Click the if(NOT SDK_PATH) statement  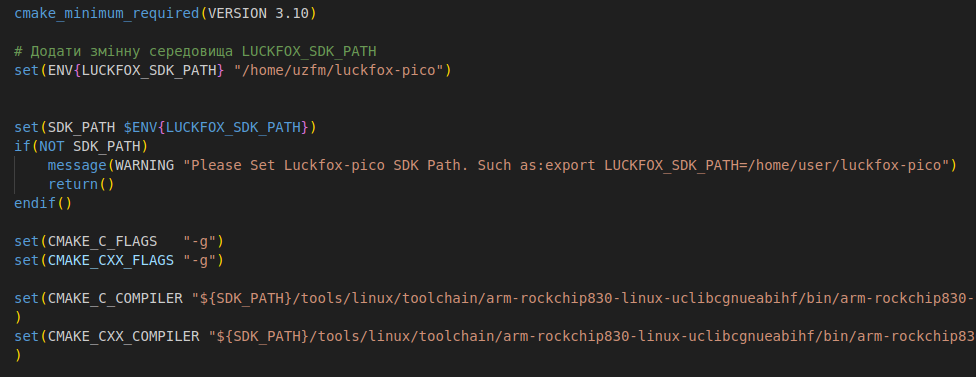(x=81, y=146)
